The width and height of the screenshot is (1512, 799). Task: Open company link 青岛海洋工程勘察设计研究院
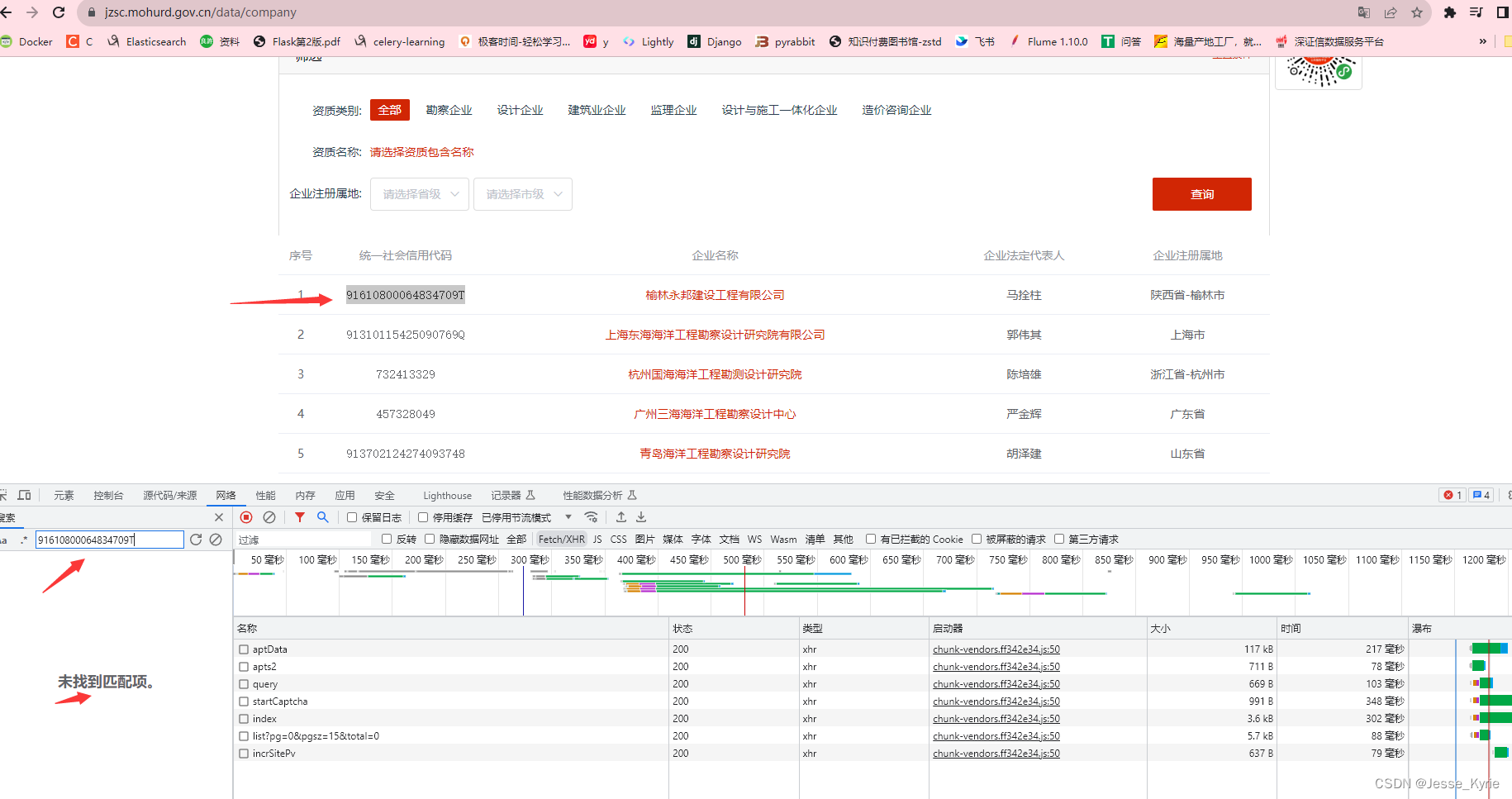point(716,454)
